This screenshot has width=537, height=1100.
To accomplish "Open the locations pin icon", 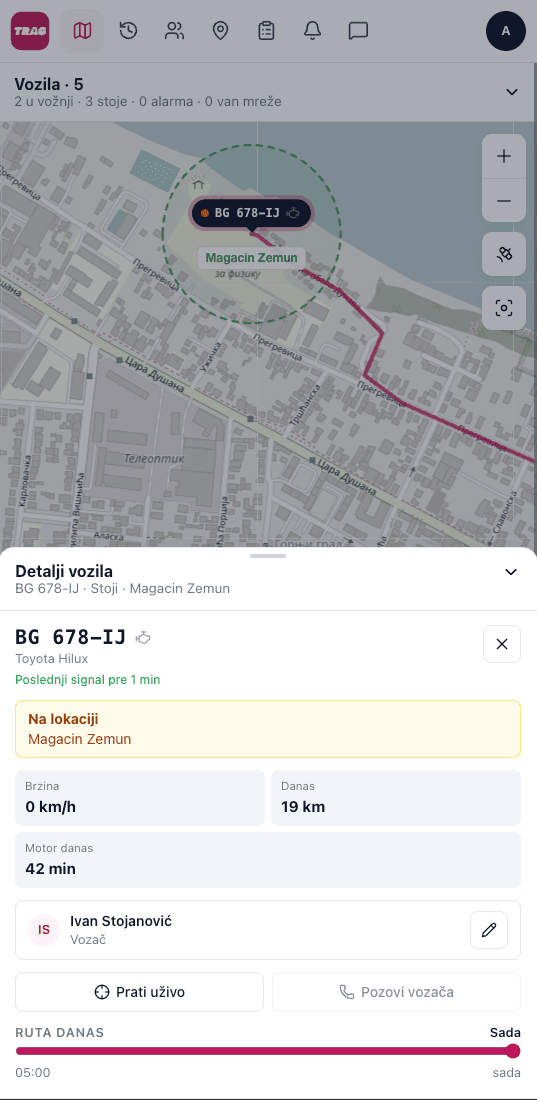I will point(220,31).
